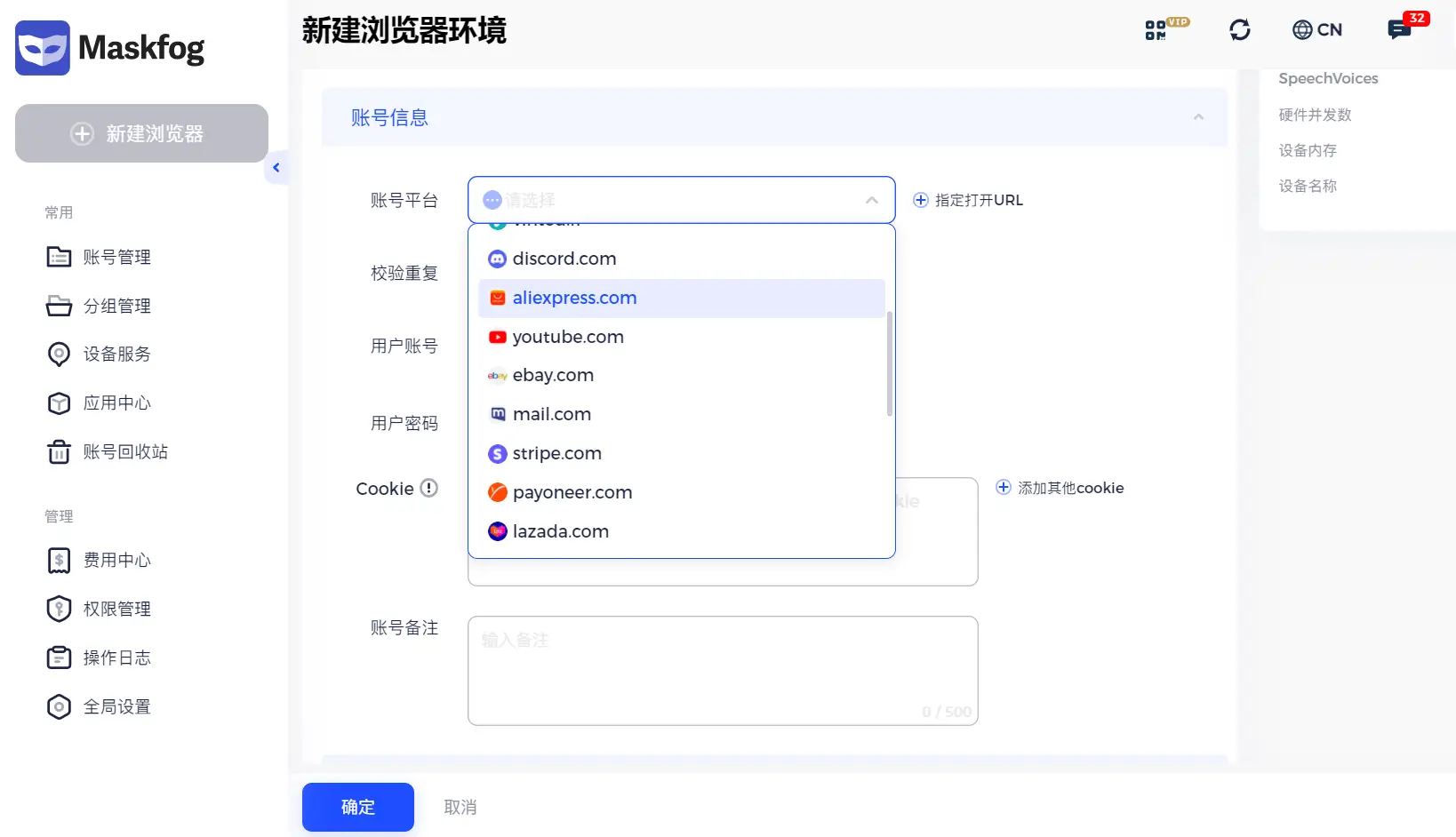1456x837 pixels.
Task: Collapse the 账号信息 section chevron
Action: [1198, 116]
